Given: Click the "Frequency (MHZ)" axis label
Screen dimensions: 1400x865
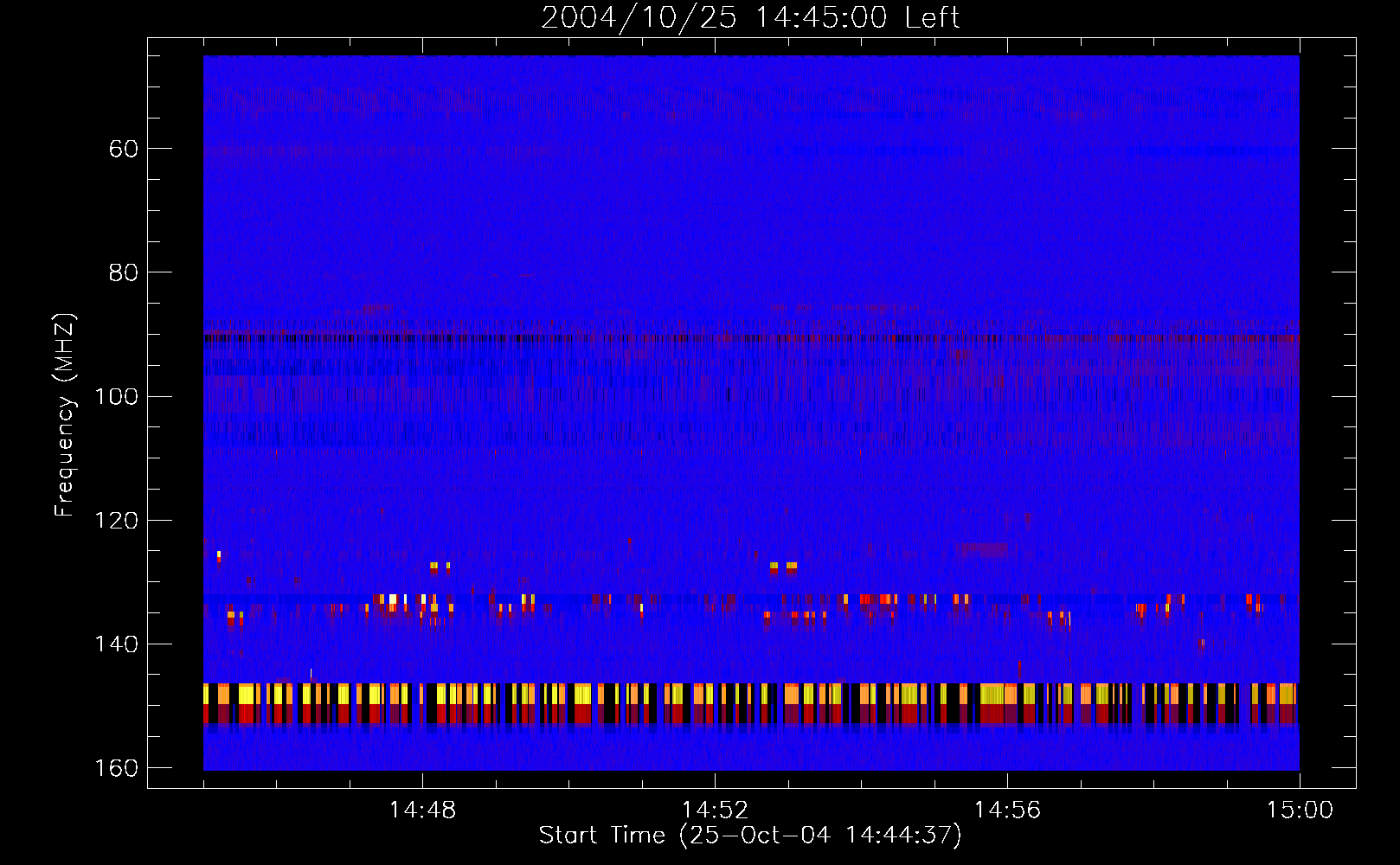Looking at the screenshot, I should (x=66, y=415).
